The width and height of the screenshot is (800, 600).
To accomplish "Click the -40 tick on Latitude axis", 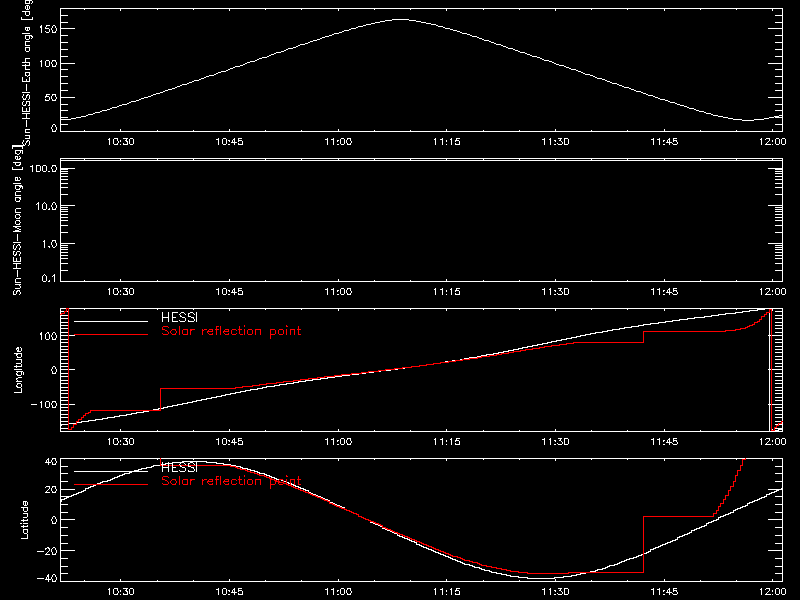I will (47, 579).
